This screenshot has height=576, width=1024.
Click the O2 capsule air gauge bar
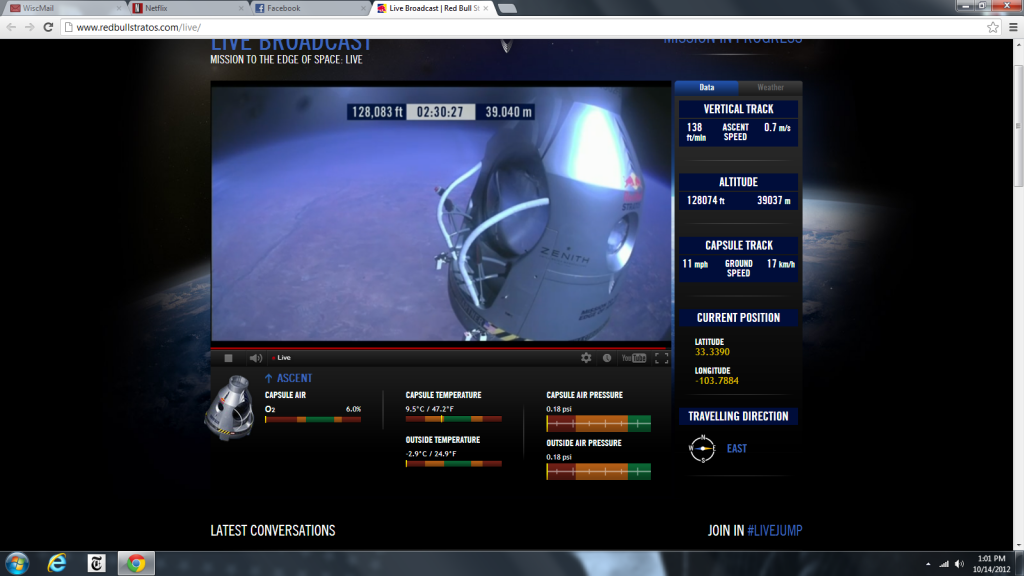(313, 419)
